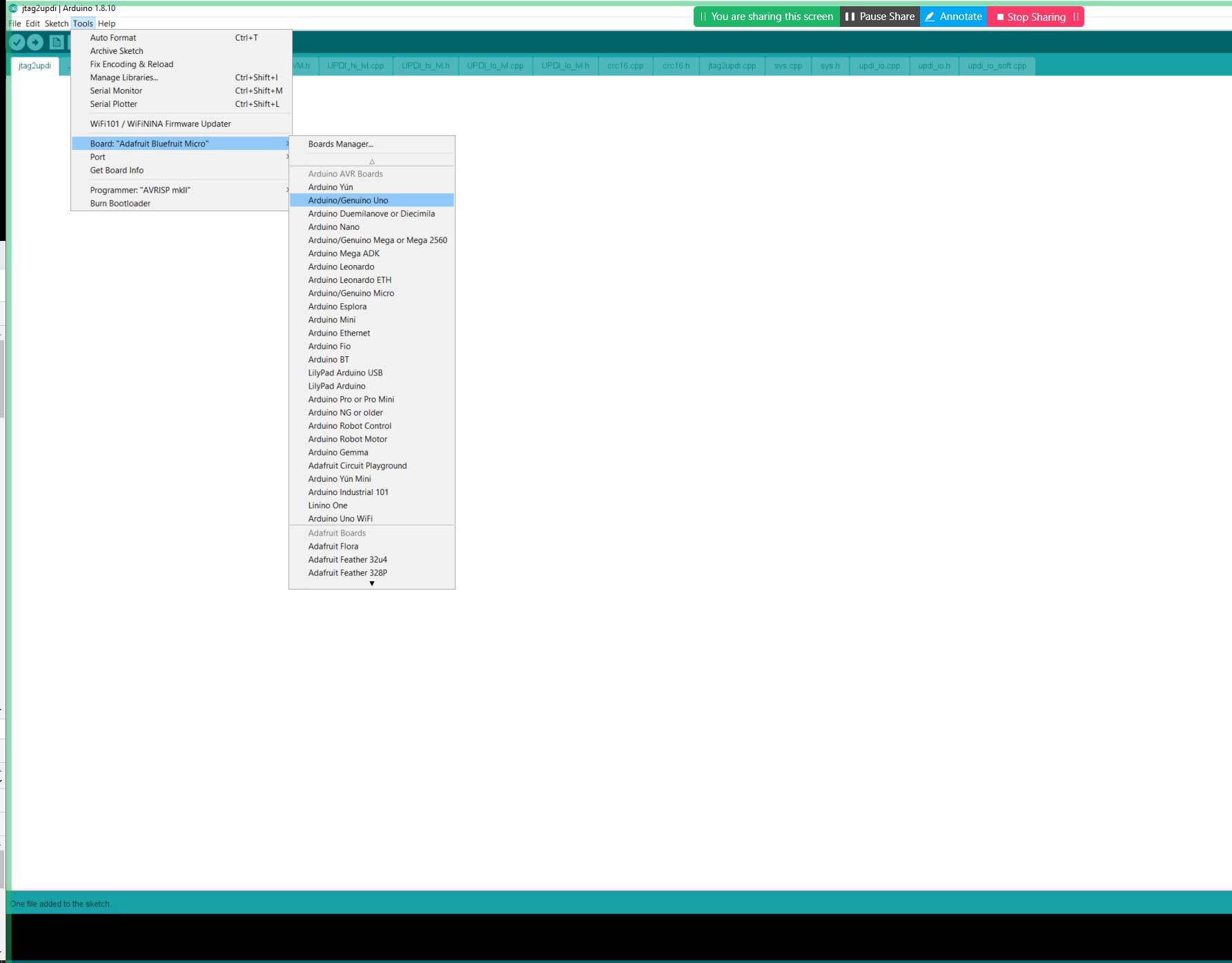Open the Serial Plotter
The height and width of the screenshot is (963, 1232).
coord(182,104)
